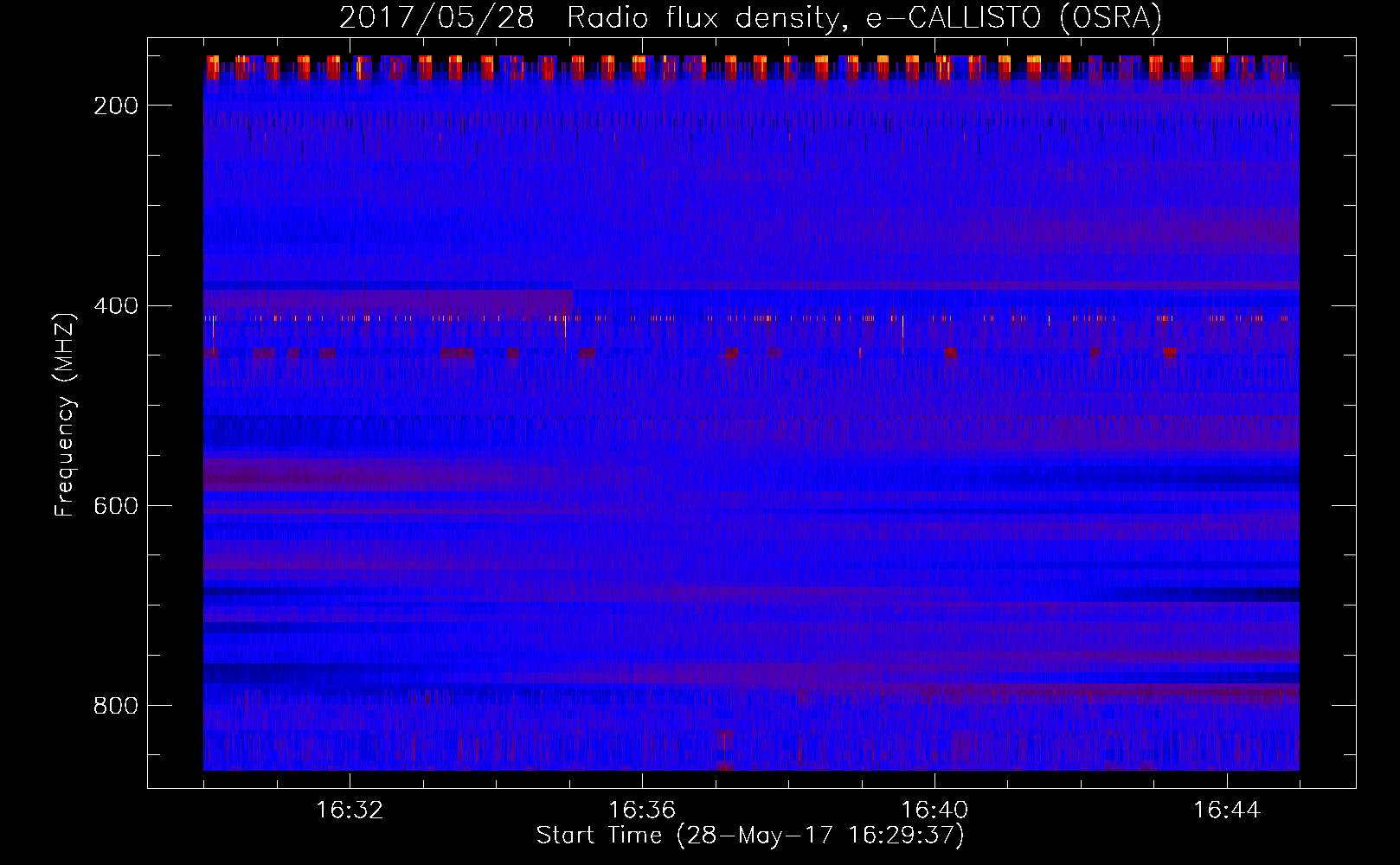
Task: Click the 16:44 time tick label
Action: [1227, 811]
